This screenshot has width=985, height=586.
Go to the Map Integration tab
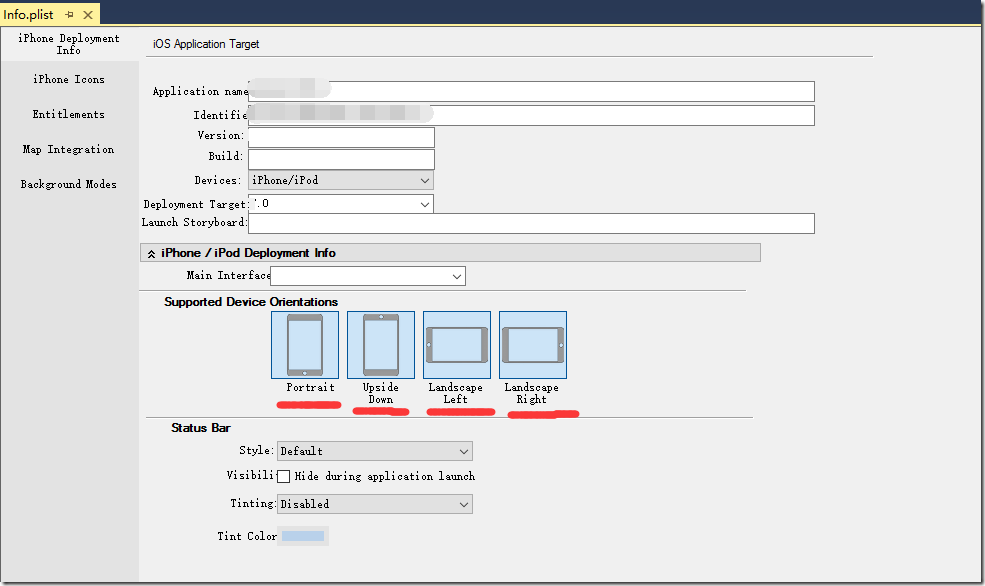tap(68, 150)
